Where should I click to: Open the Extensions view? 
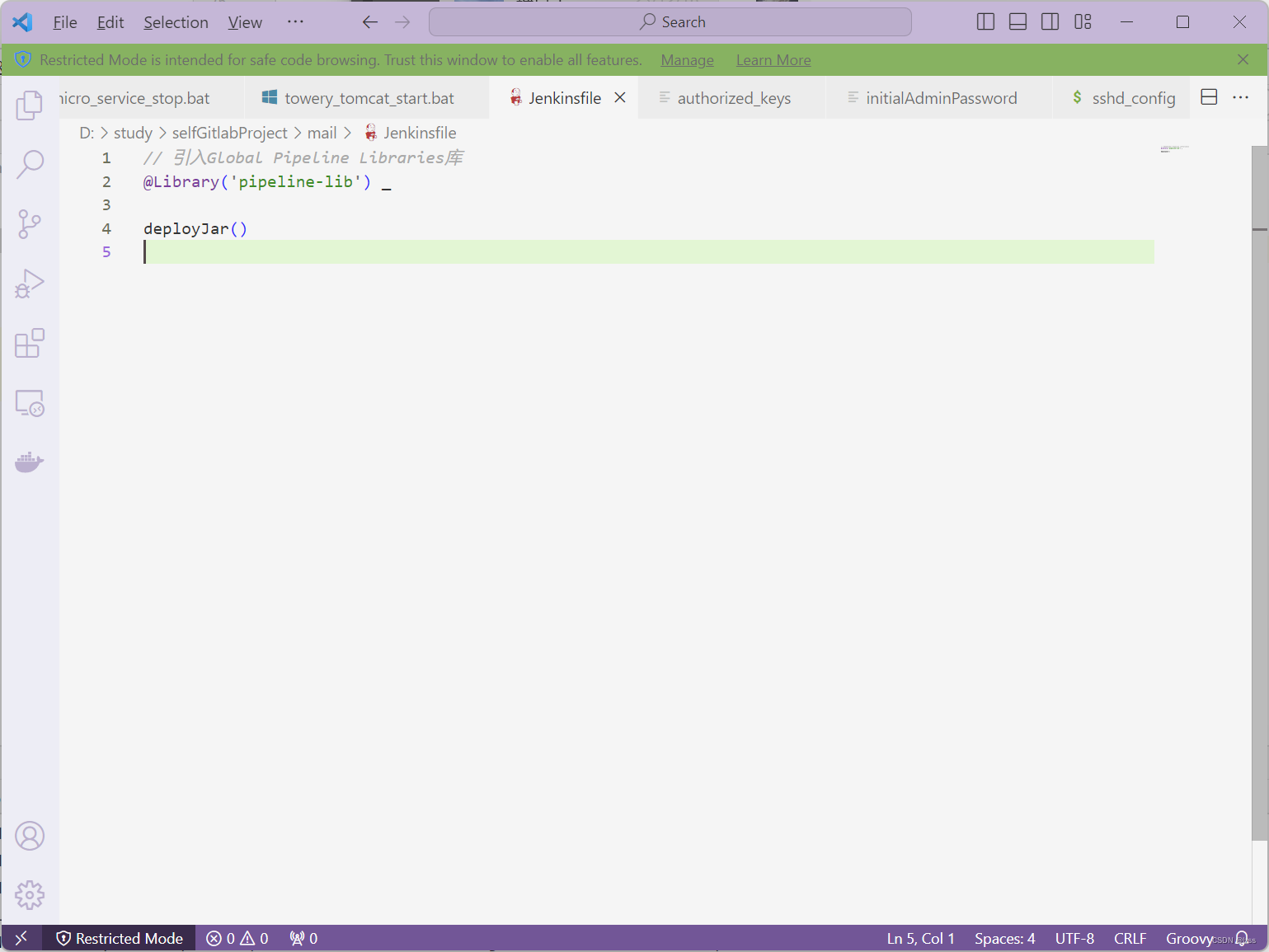(x=30, y=343)
